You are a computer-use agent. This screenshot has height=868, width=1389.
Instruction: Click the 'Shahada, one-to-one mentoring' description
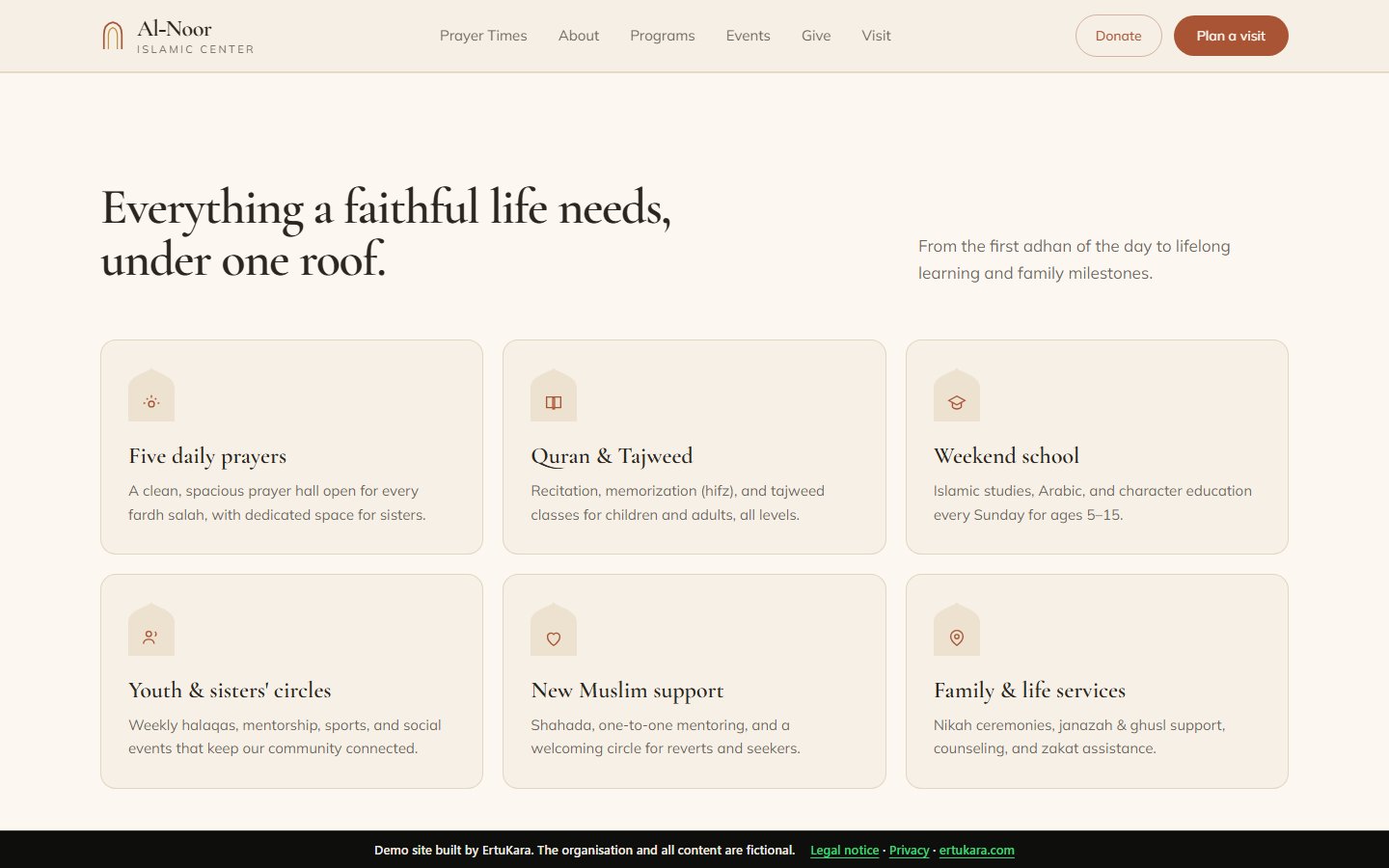coord(666,737)
